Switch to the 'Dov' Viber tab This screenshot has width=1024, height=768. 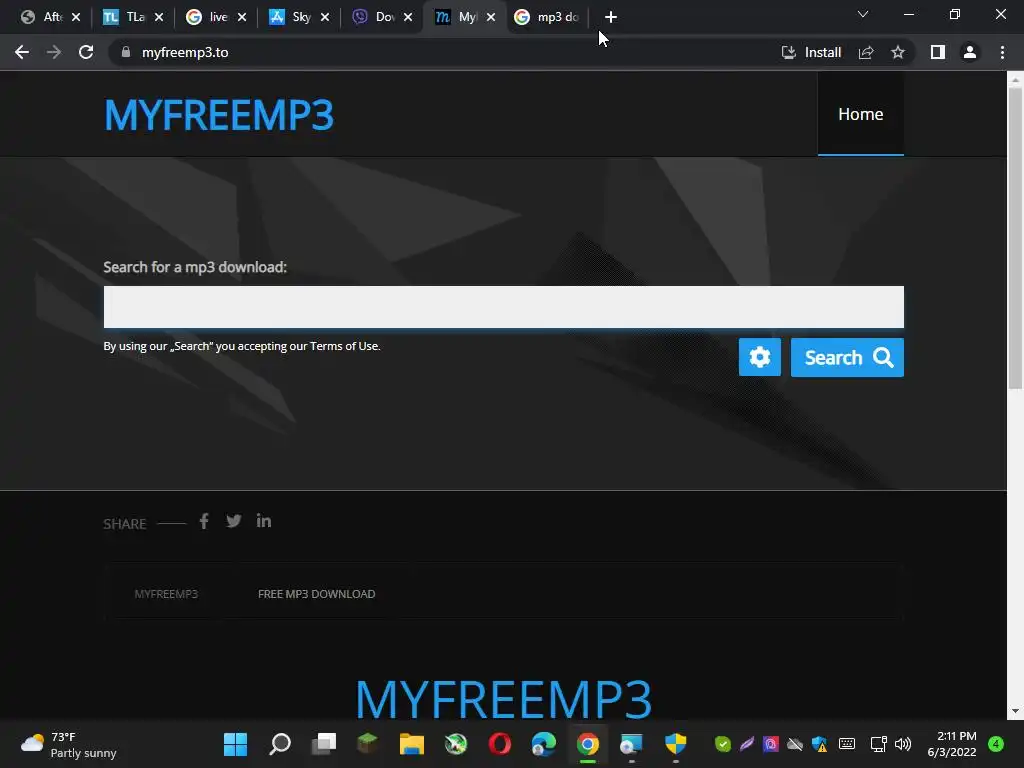(373, 17)
